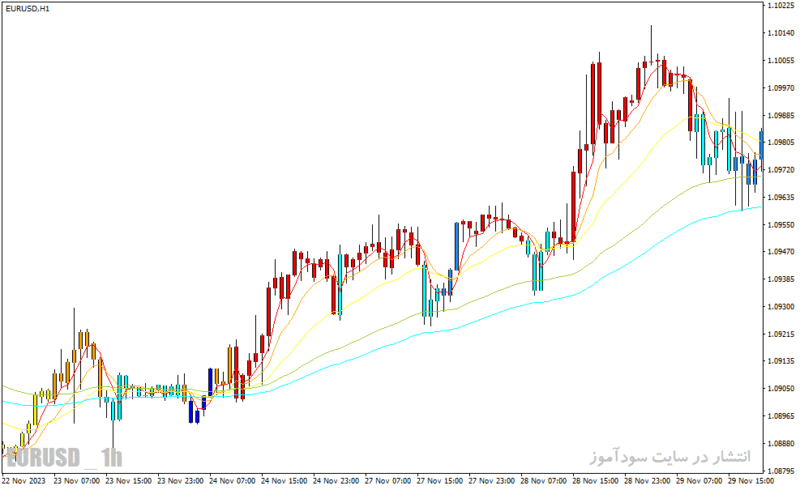Click the dark blue candle above 24 Nov 07:00
Screen dimensions: 800x490
pyautogui.click(x=210, y=382)
